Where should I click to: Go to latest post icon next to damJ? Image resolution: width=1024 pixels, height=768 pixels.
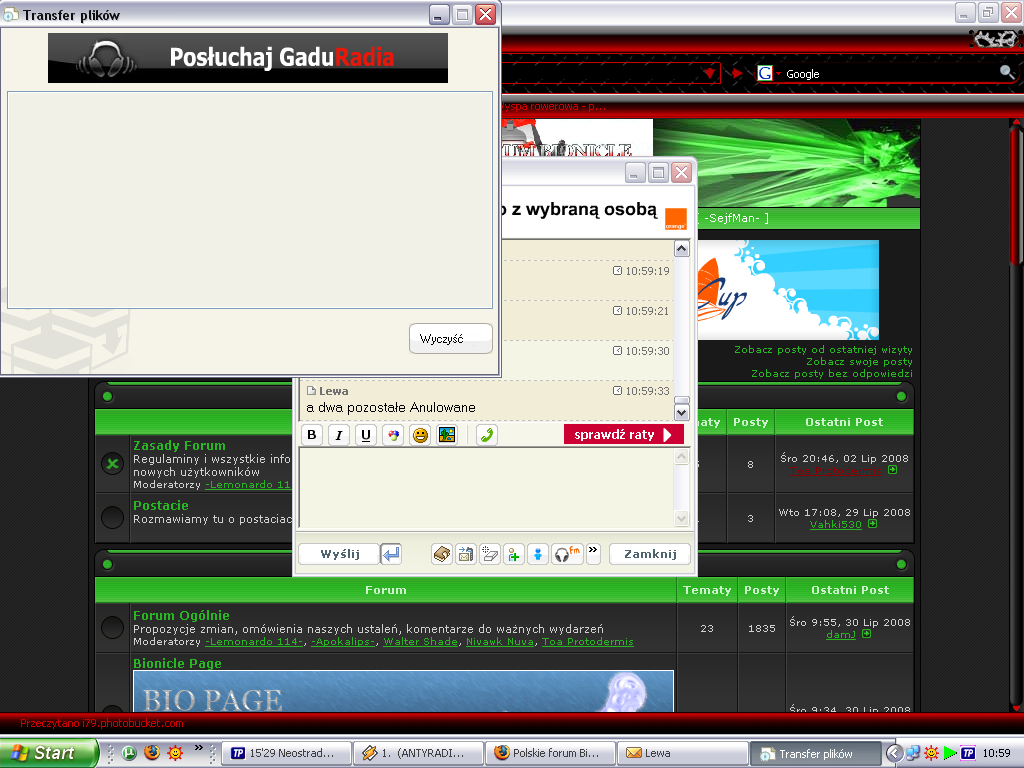click(867, 633)
